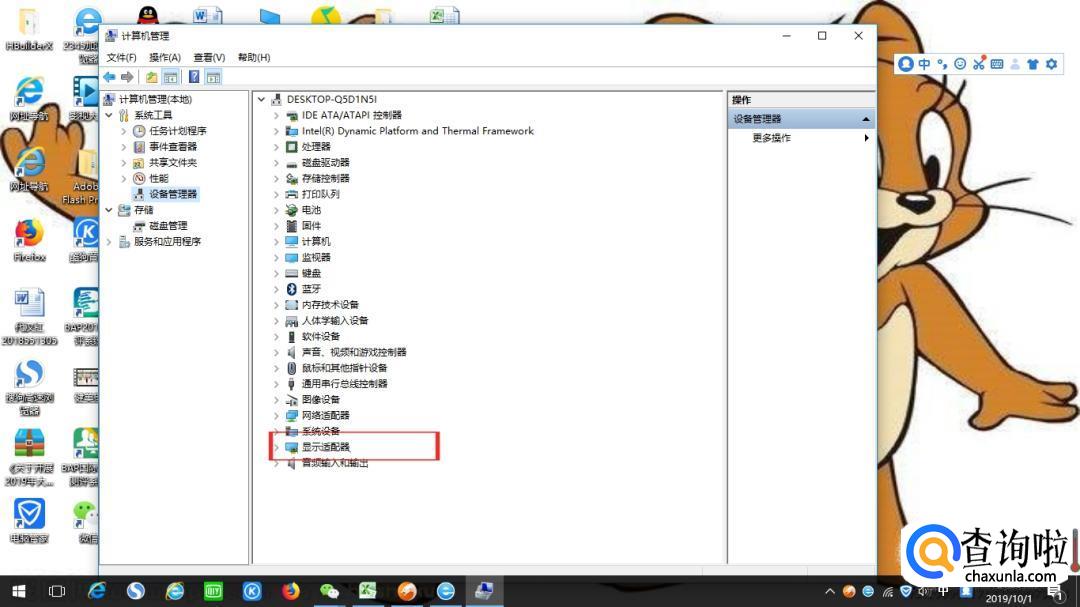This screenshot has height=607, width=1080.
Task: Open WeChat from the taskbar
Action: coord(329,591)
